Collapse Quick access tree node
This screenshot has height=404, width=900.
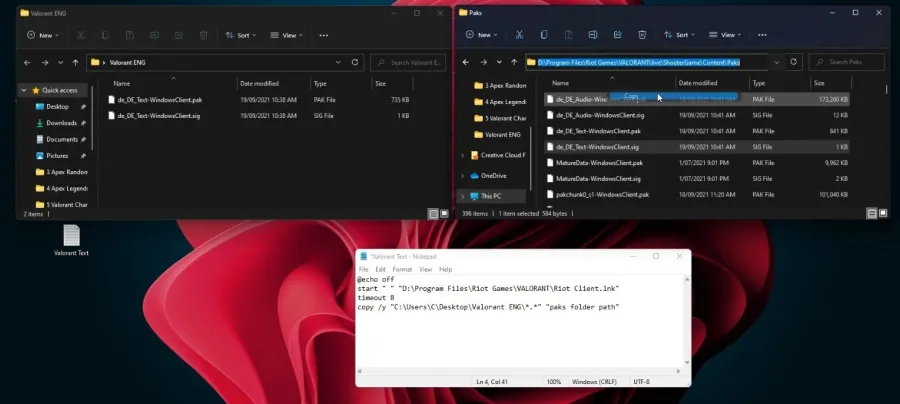coord(24,90)
